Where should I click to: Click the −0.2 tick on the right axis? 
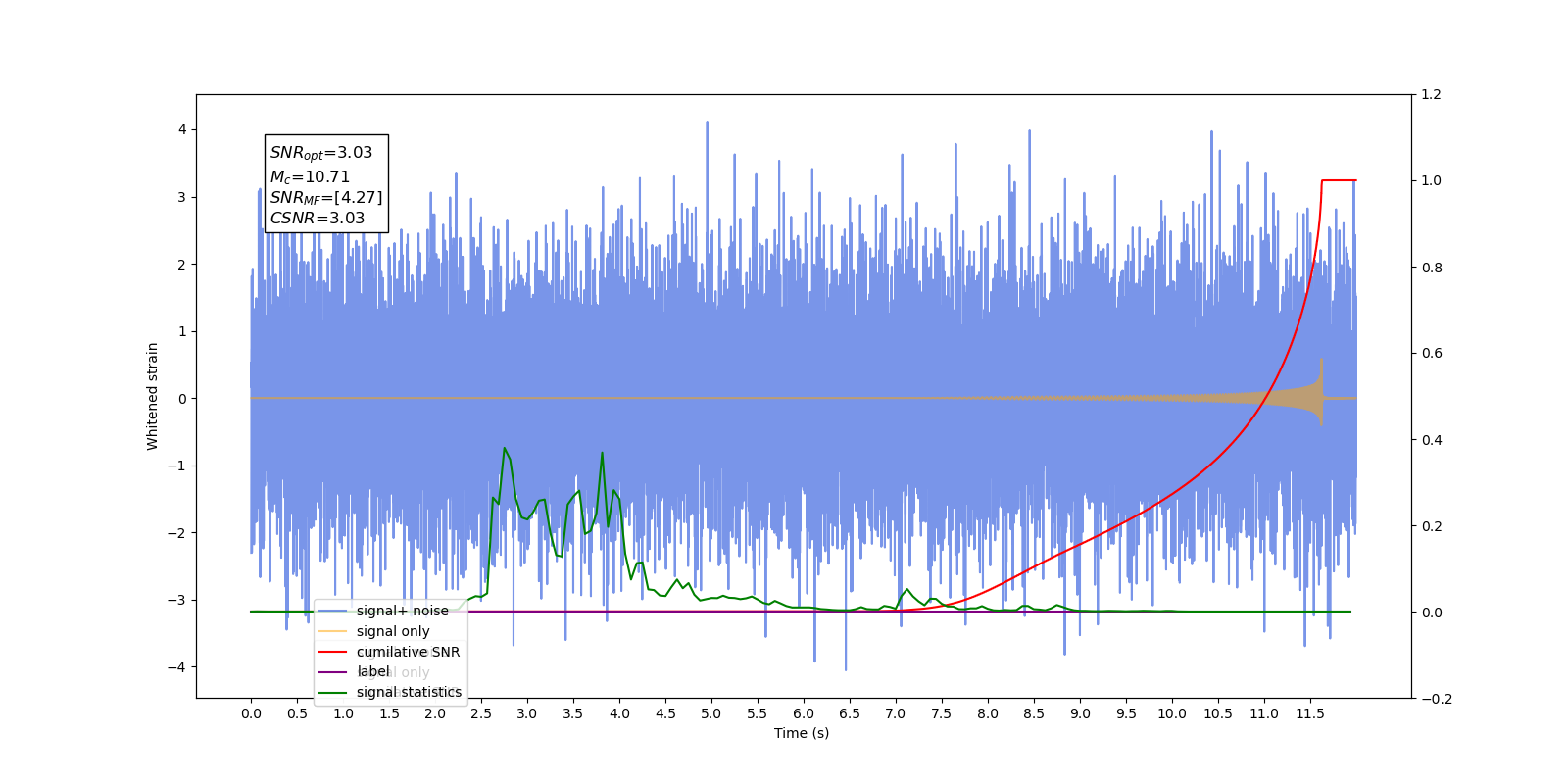(1437, 699)
